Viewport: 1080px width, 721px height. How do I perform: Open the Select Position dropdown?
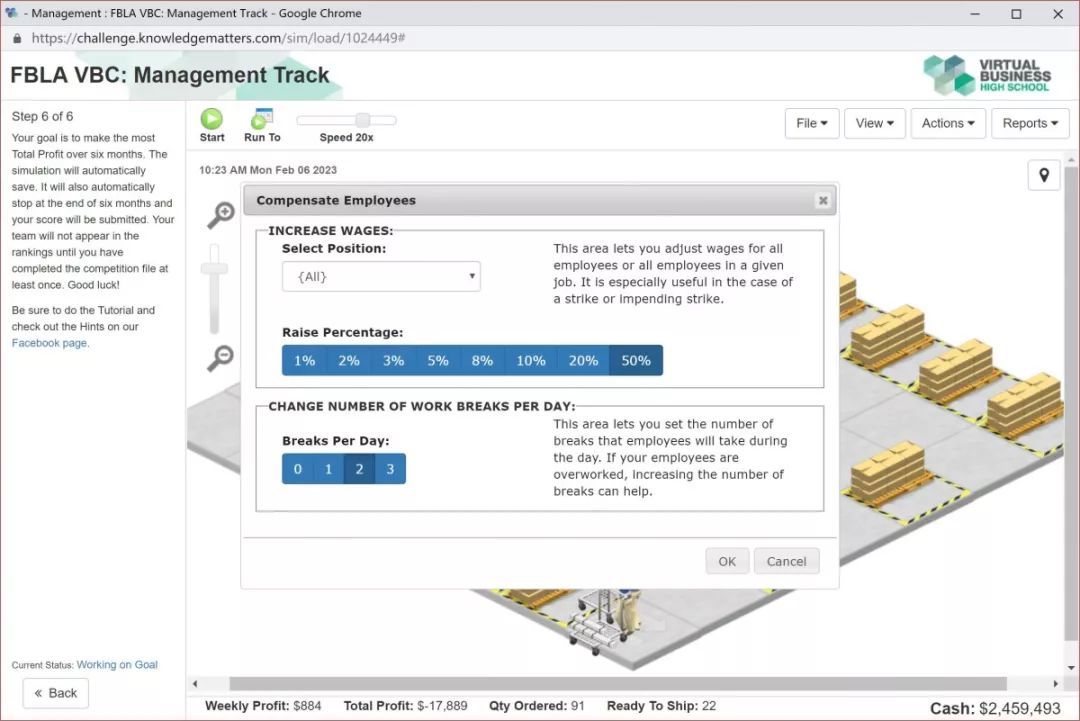[381, 276]
